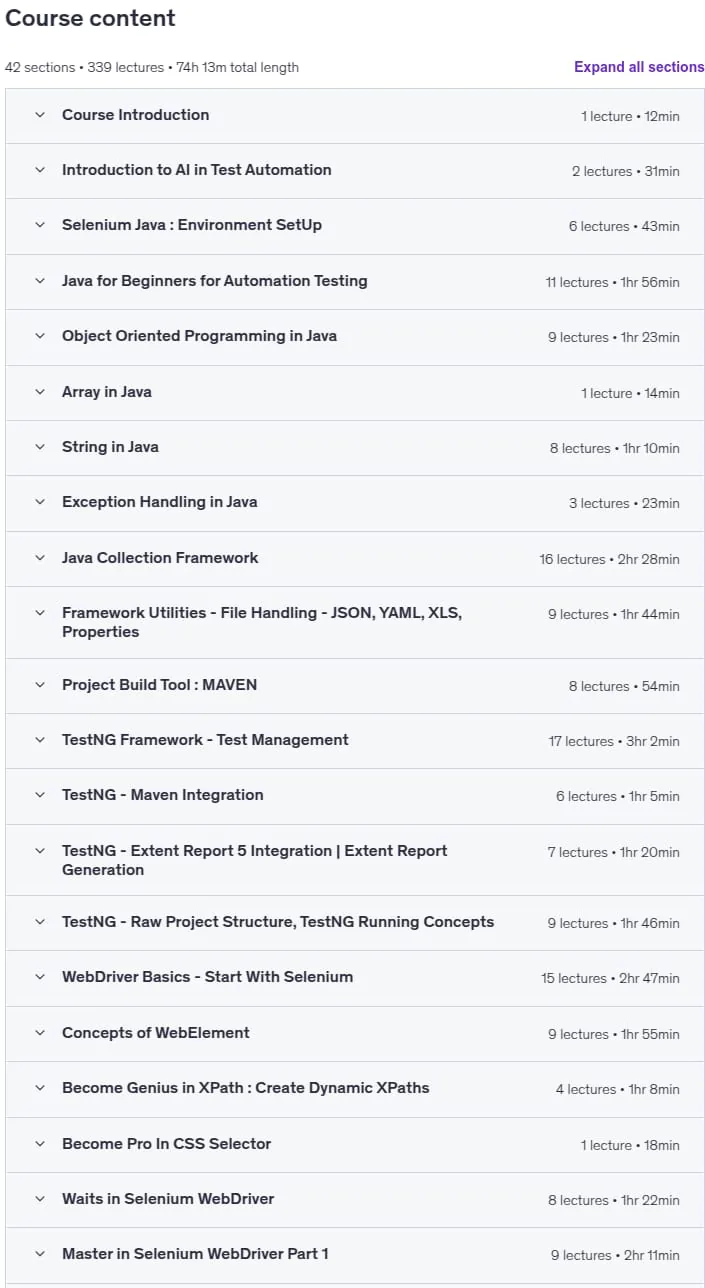Viewport: 705px width, 1288px height.
Task: Expand all sections link
Action: [x=639, y=67]
